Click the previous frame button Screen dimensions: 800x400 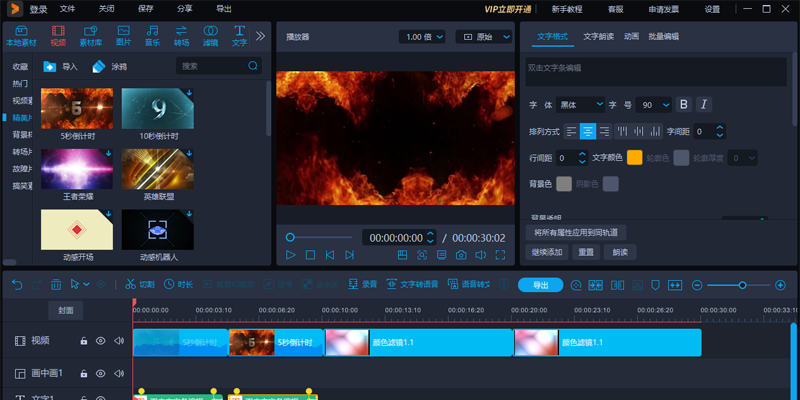click(x=330, y=255)
